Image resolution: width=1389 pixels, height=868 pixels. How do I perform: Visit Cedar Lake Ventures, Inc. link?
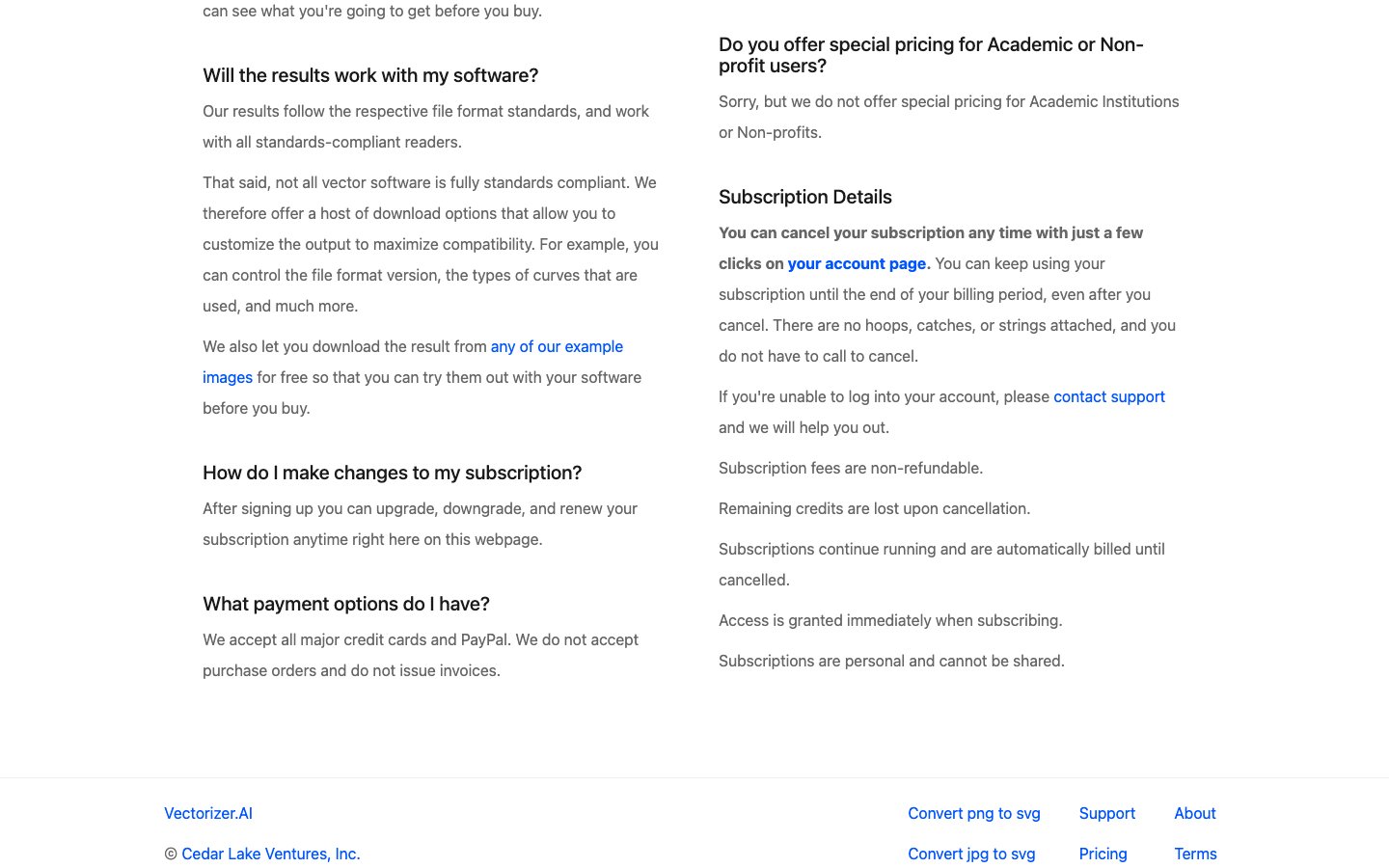(270, 854)
